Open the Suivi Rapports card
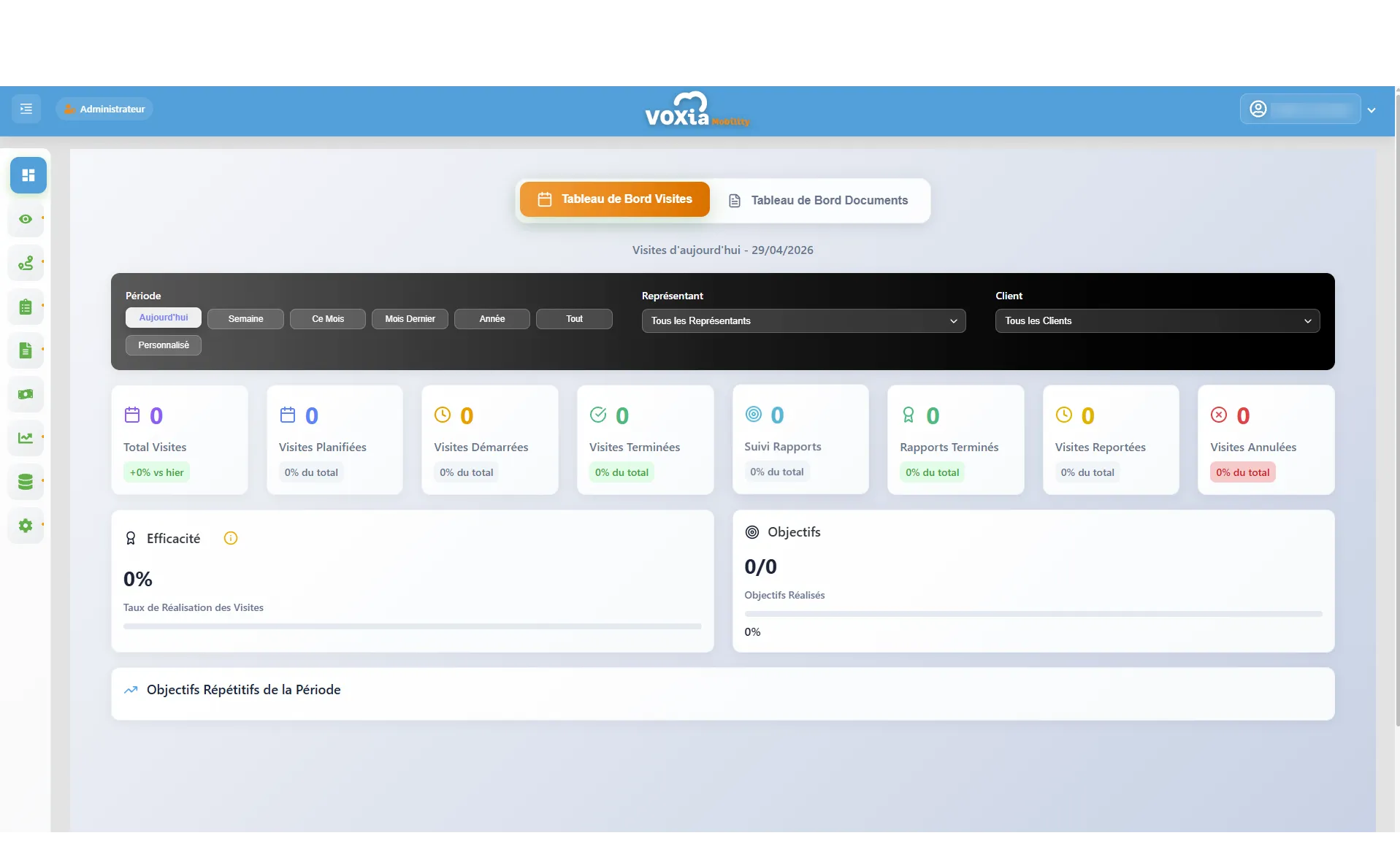1400x849 pixels. click(800, 439)
